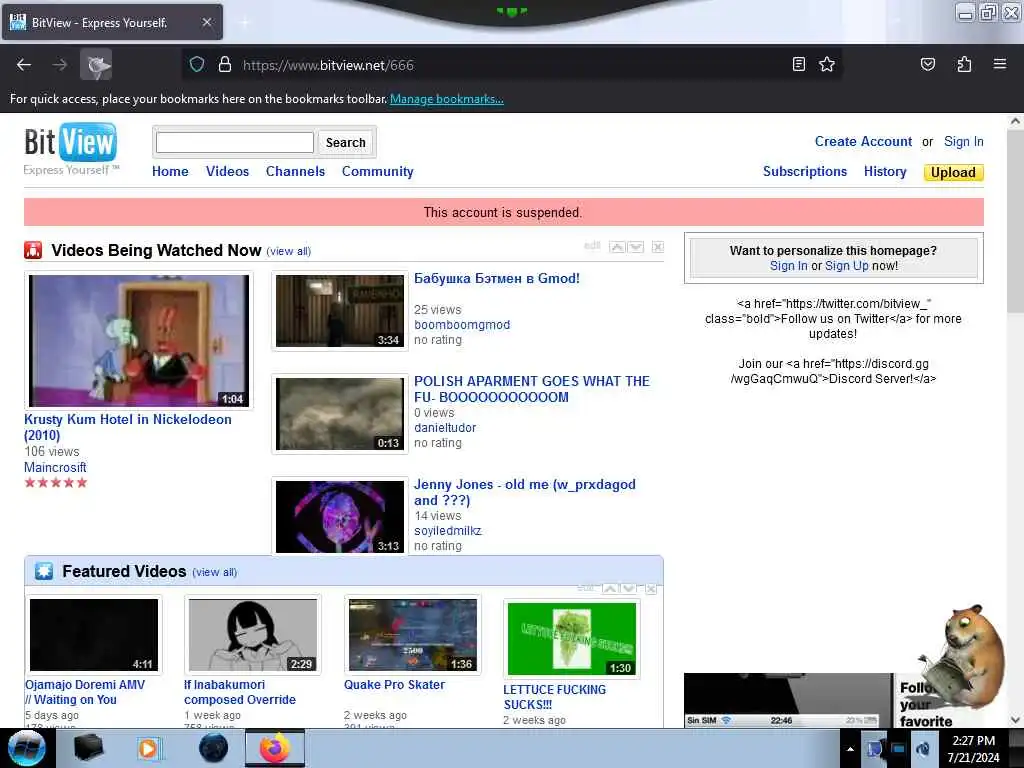View site security via the padlock icon
The image size is (1024, 768).
pyautogui.click(x=225, y=65)
